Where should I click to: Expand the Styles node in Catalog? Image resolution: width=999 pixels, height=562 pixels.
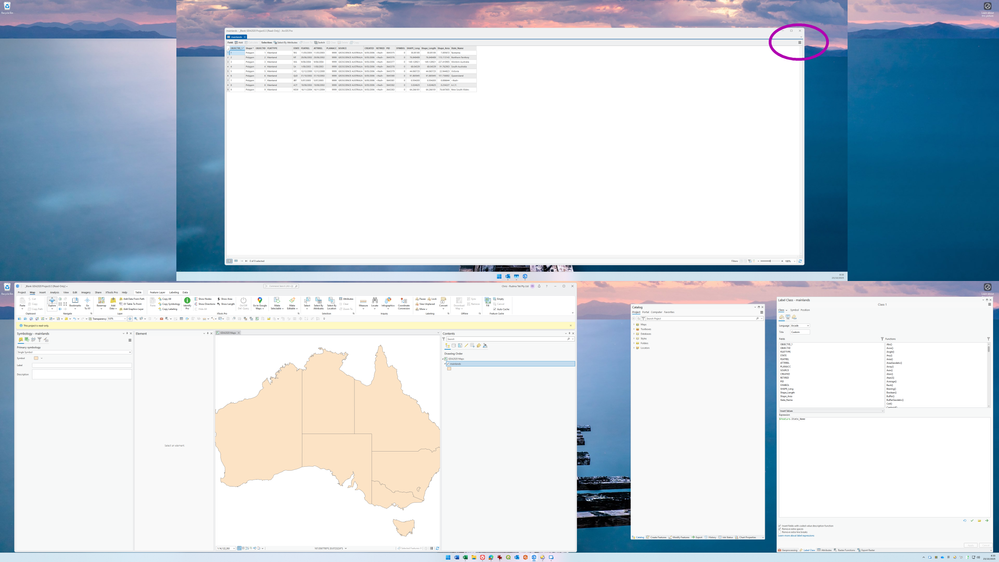point(634,338)
